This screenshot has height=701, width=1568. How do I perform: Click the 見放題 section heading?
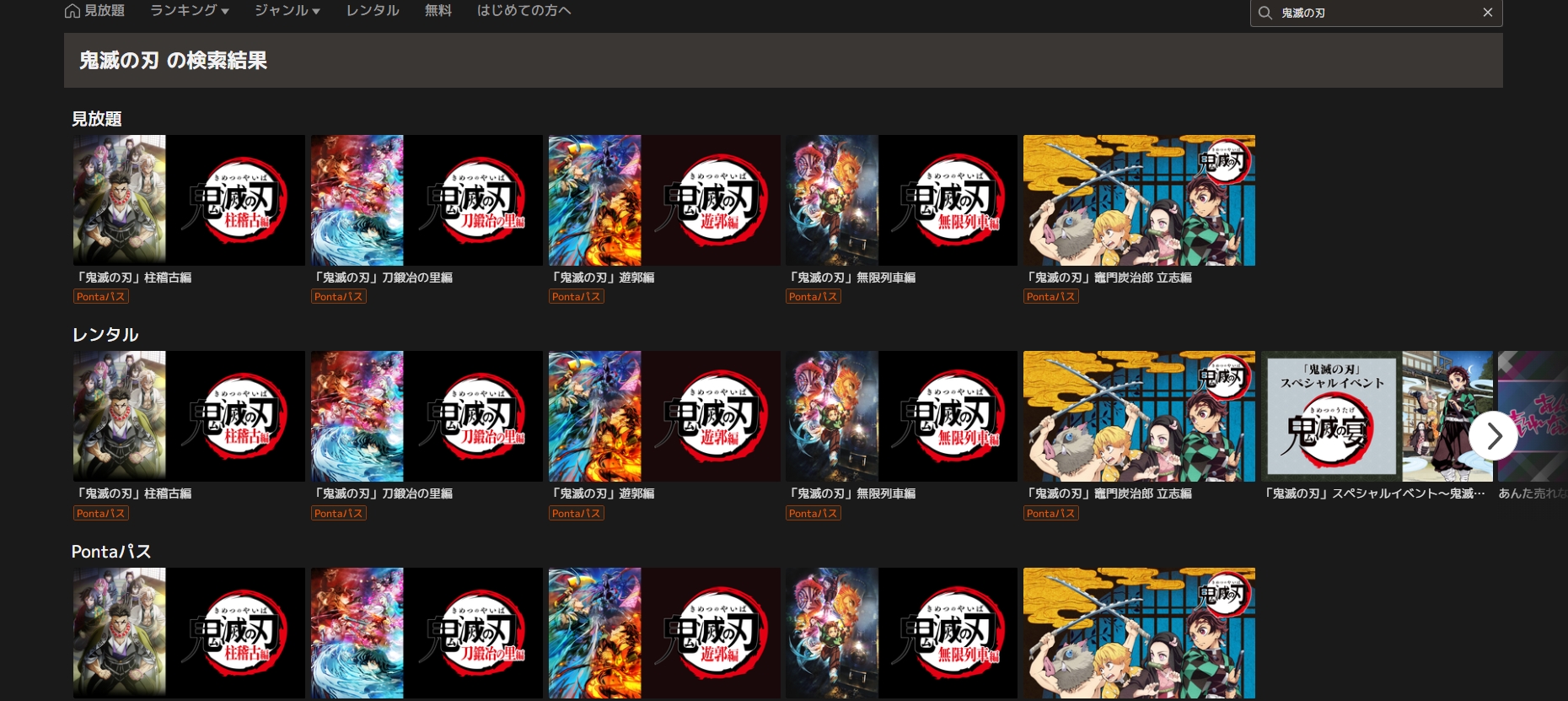97,119
